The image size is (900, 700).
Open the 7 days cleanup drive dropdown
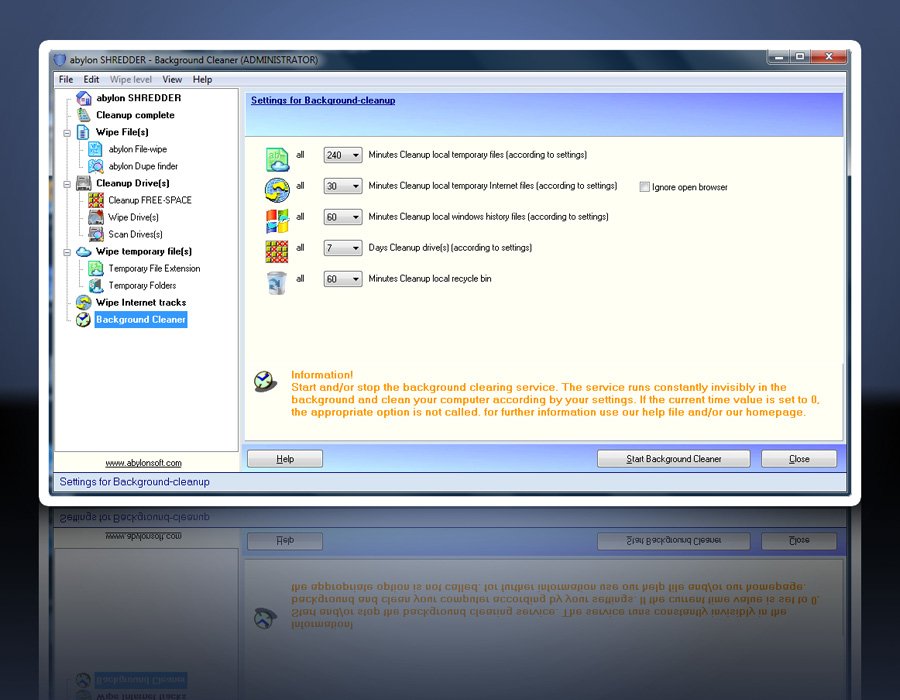click(343, 248)
